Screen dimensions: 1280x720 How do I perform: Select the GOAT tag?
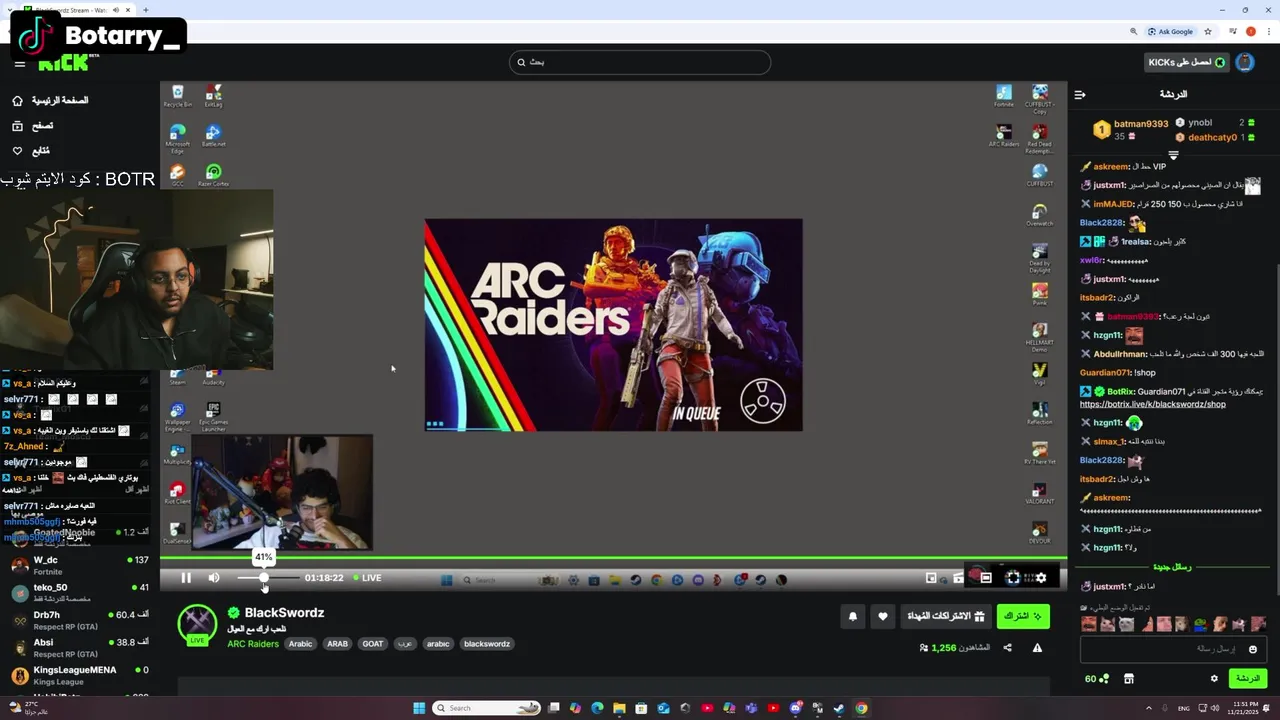pos(373,644)
